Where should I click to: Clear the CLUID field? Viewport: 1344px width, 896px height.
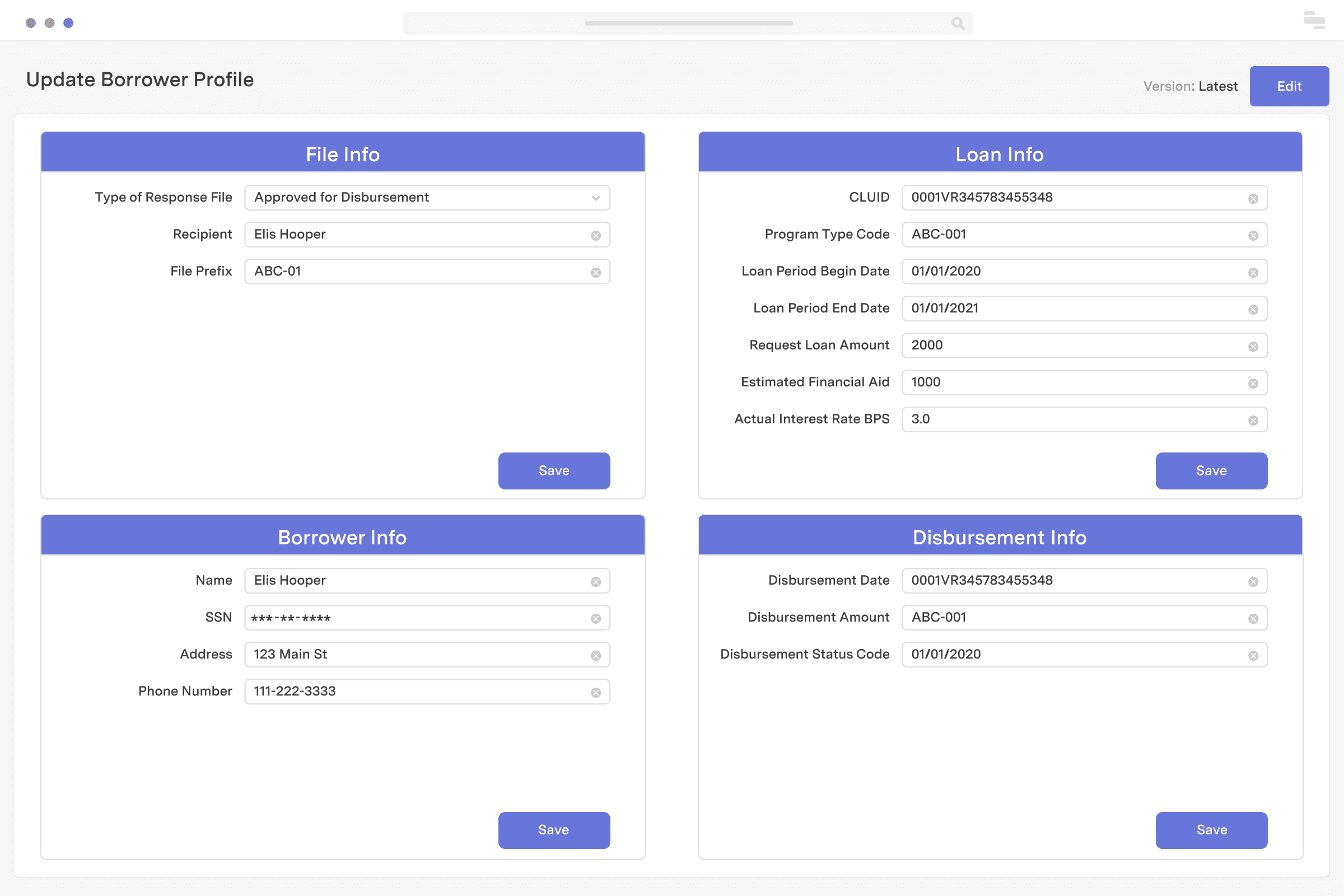tap(1254, 198)
